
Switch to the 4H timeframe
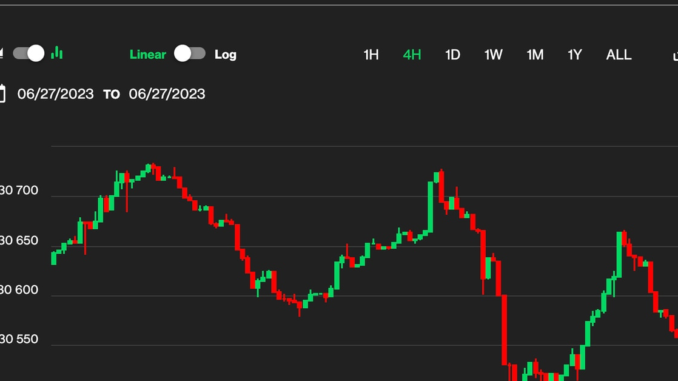point(412,55)
